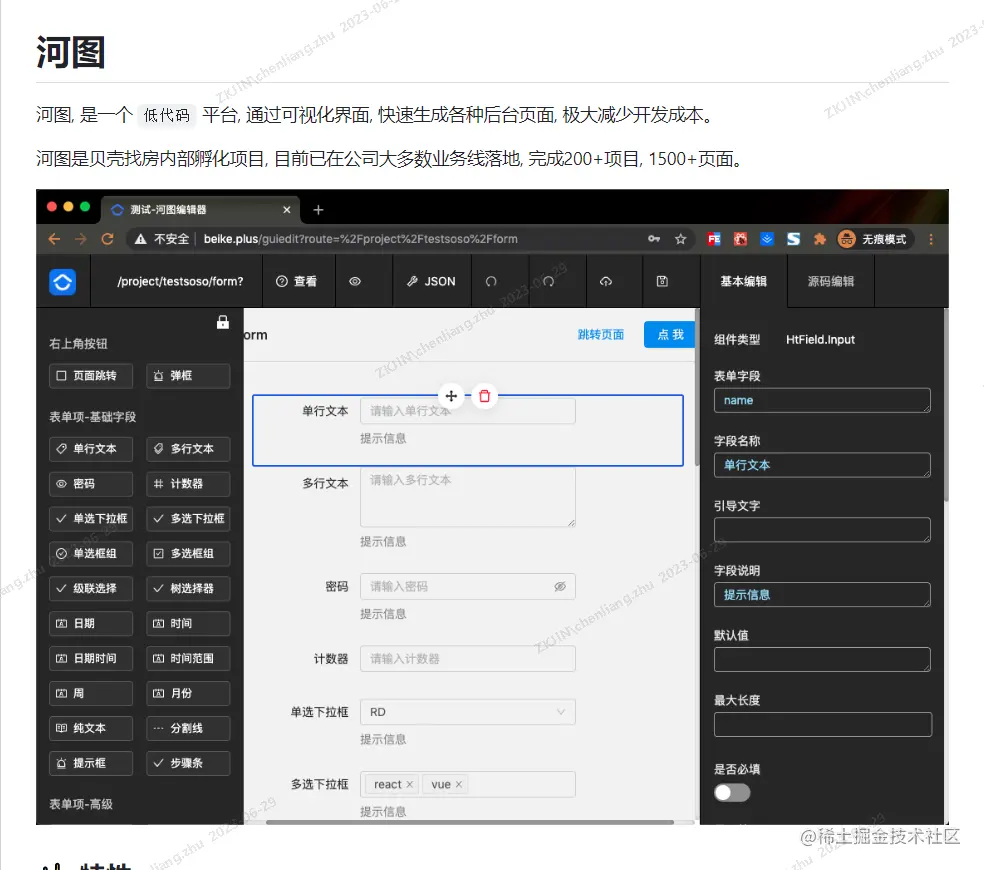Click the password key icon in address bar
The height and width of the screenshot is (870, 984).
tap(654, 239)
